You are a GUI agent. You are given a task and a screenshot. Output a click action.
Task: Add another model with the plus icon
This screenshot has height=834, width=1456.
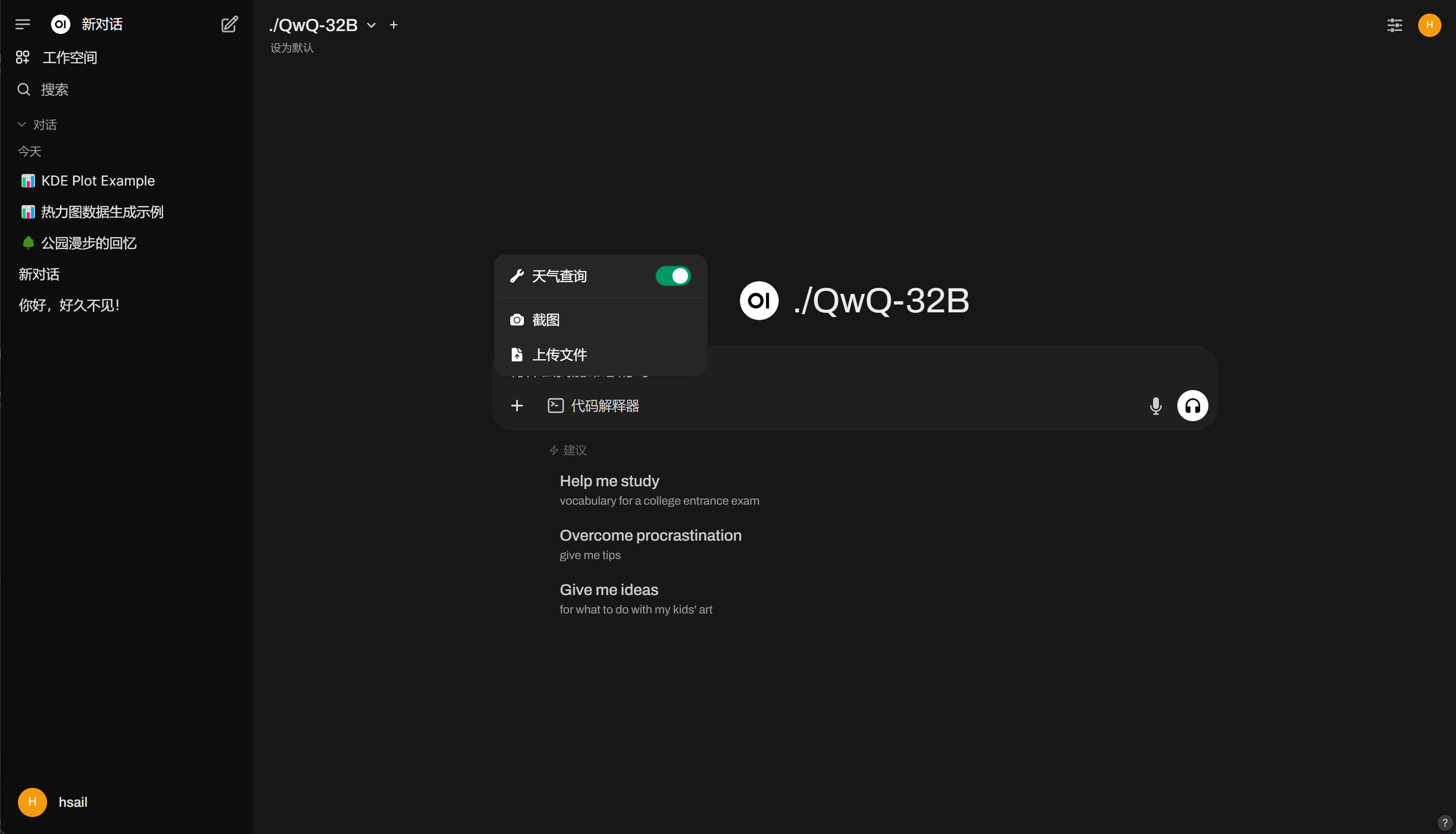tap(393, 25)
